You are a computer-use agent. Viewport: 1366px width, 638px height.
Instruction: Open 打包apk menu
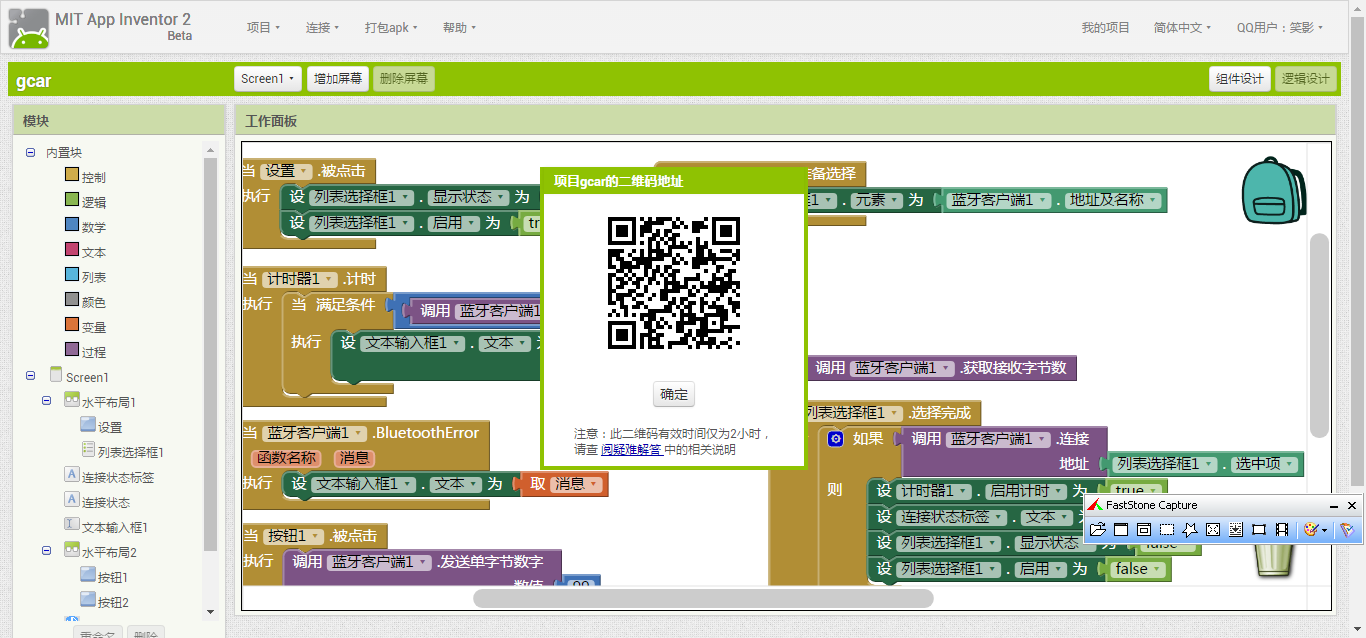click(391, 28)
